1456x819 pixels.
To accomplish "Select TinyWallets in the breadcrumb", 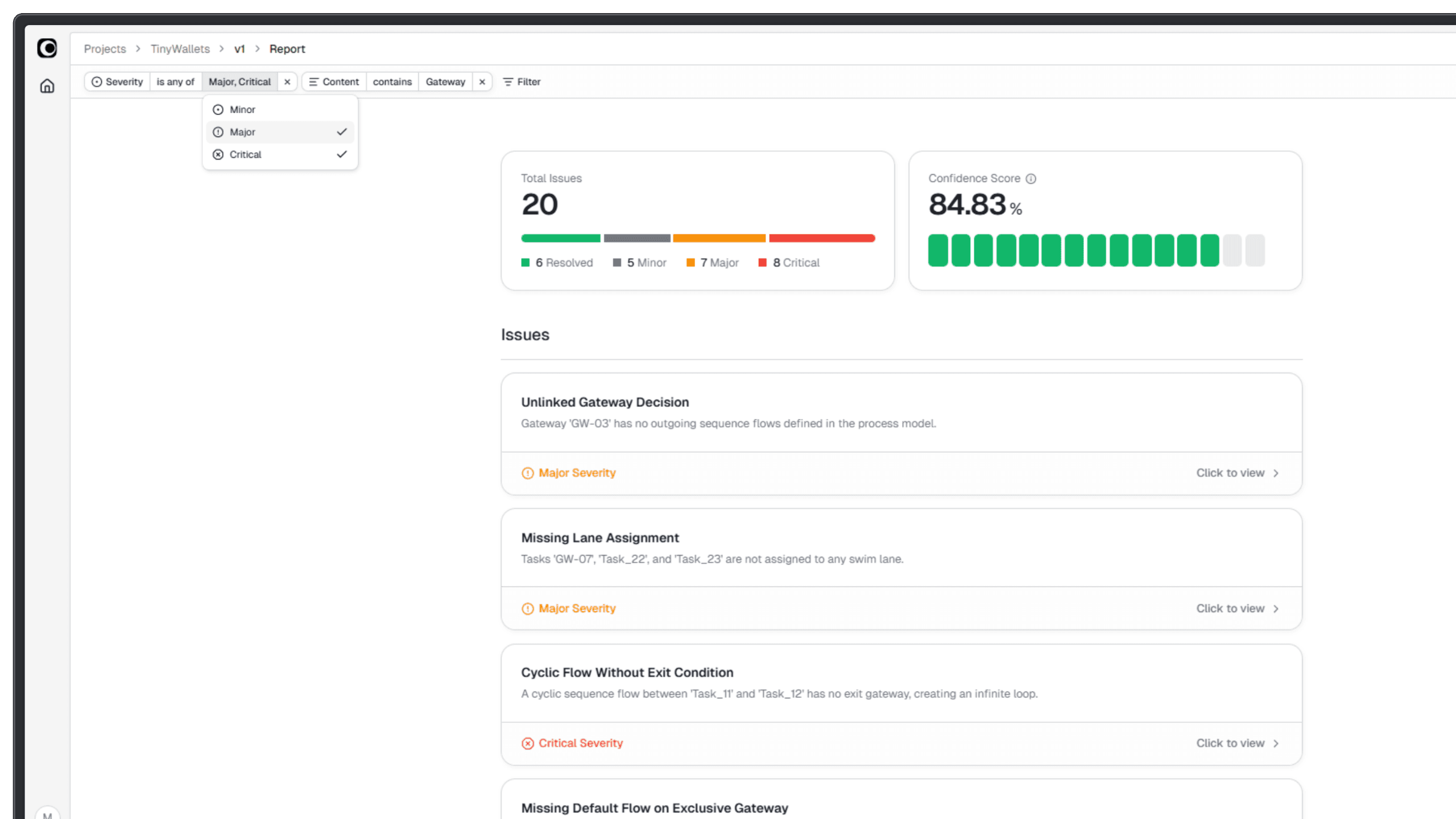I will pyautogui.click(x=179, y=49).
